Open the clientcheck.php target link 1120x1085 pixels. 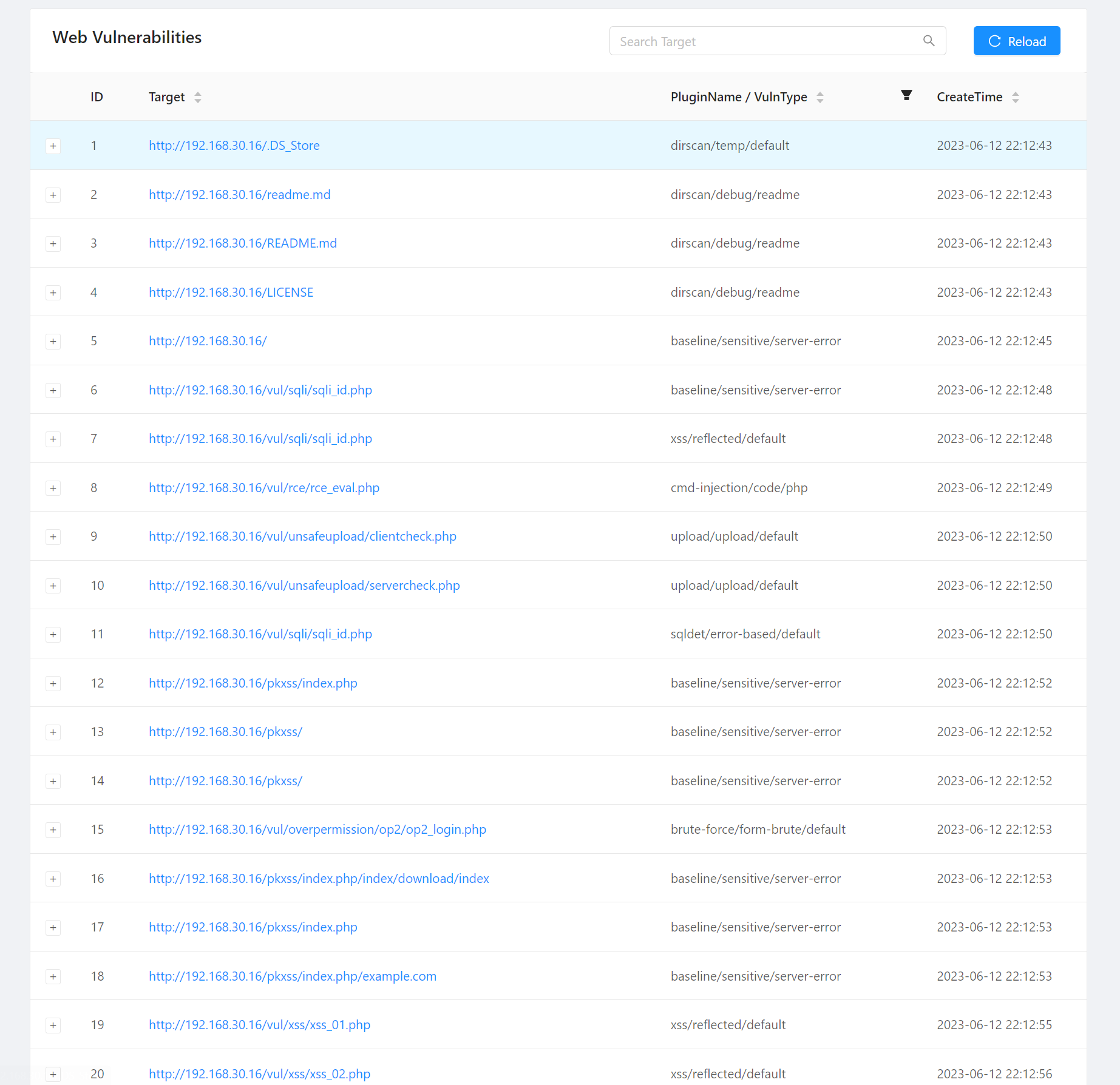(302, 536)
